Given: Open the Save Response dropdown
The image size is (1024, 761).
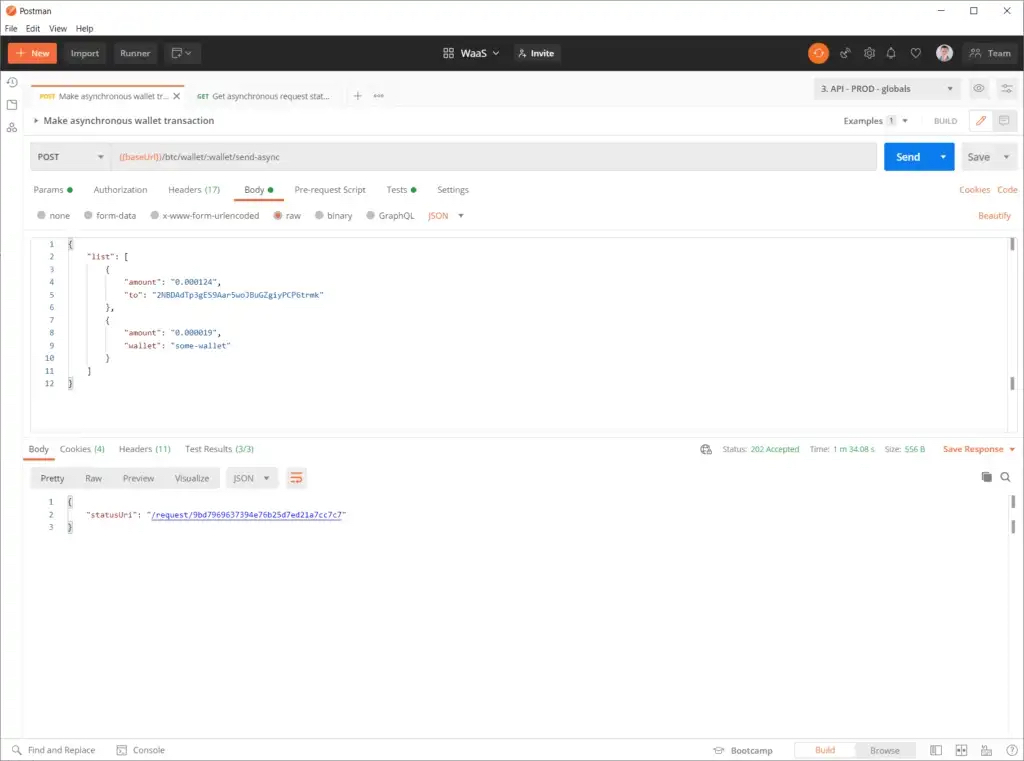Looking at the screenshot, I should tap(979, 449).
